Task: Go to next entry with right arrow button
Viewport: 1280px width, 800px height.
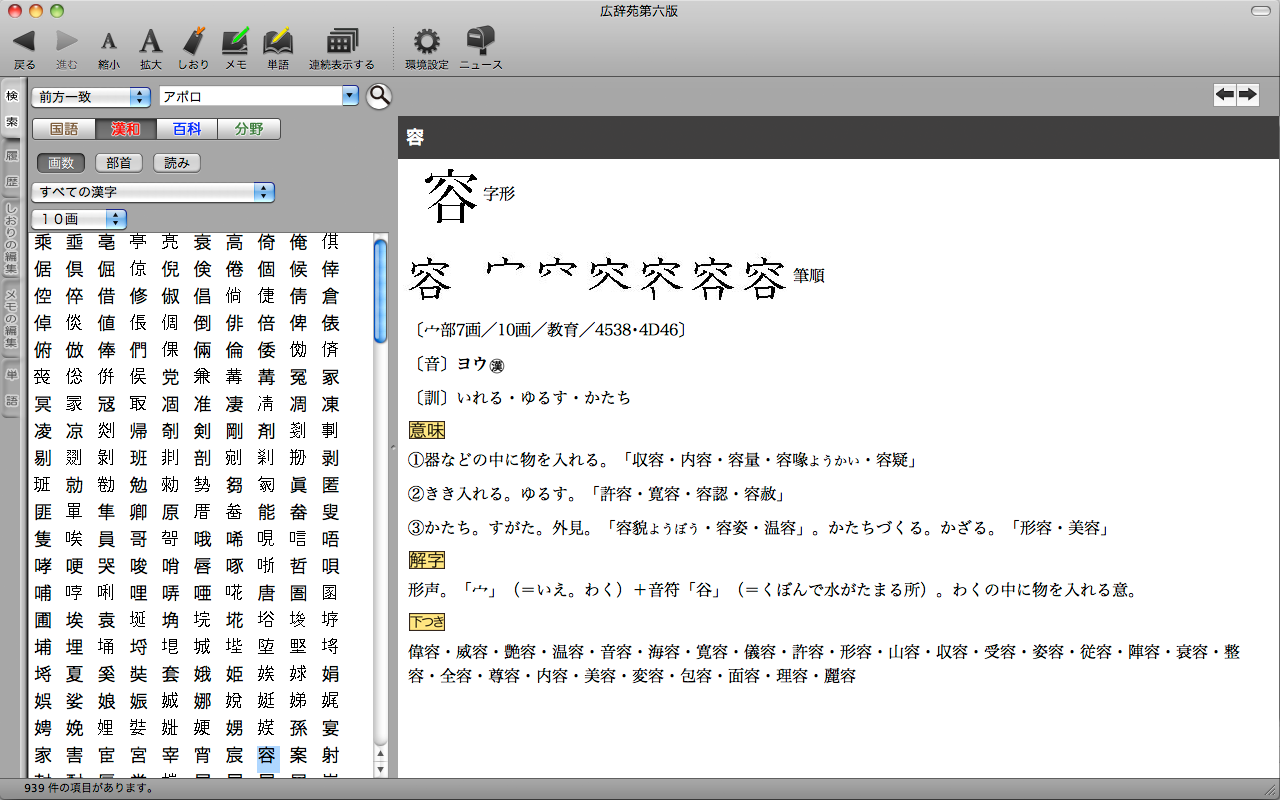Action: point(1247,95)
